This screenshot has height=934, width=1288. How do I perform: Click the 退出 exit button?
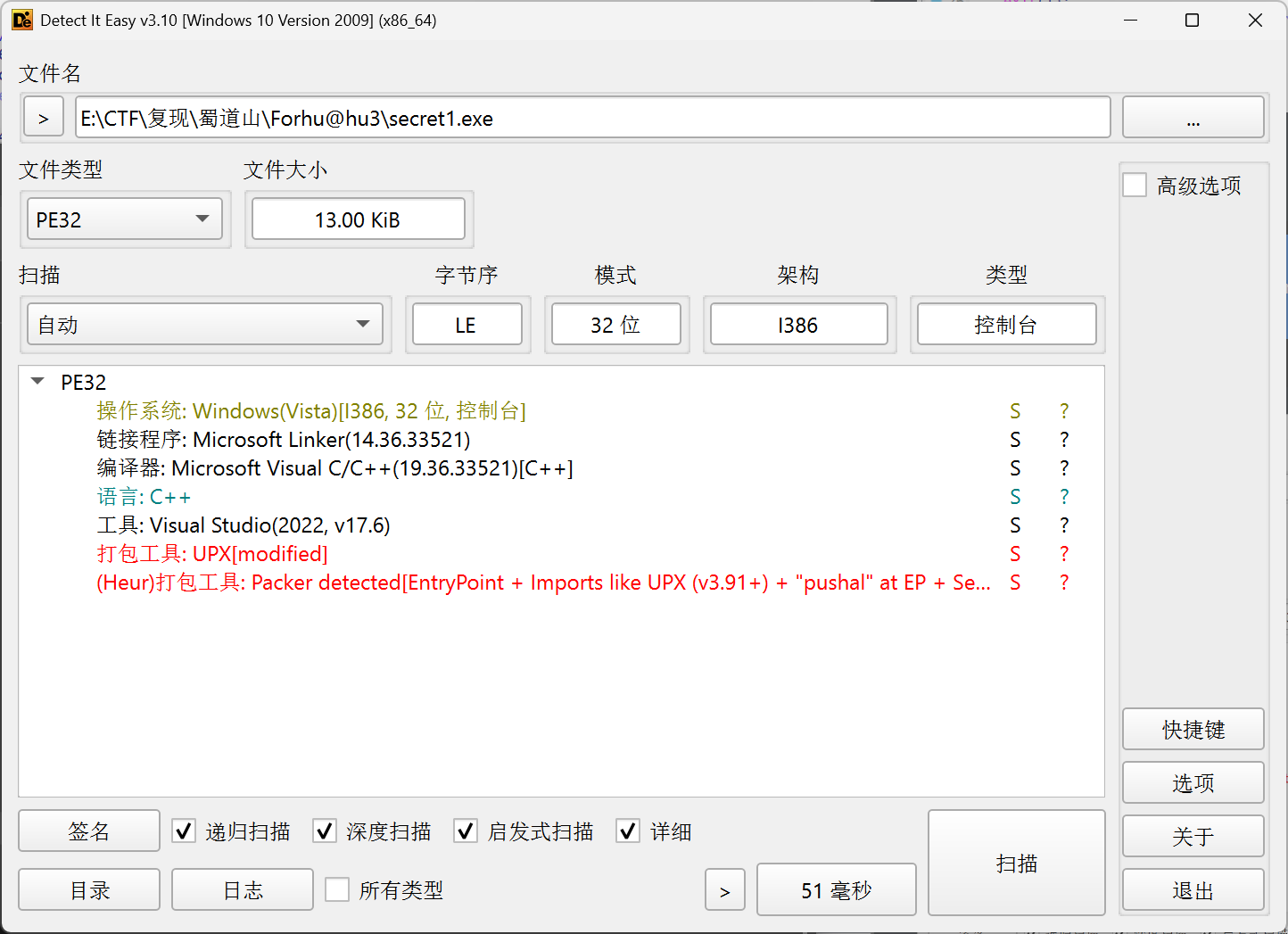pos(1193,889)
